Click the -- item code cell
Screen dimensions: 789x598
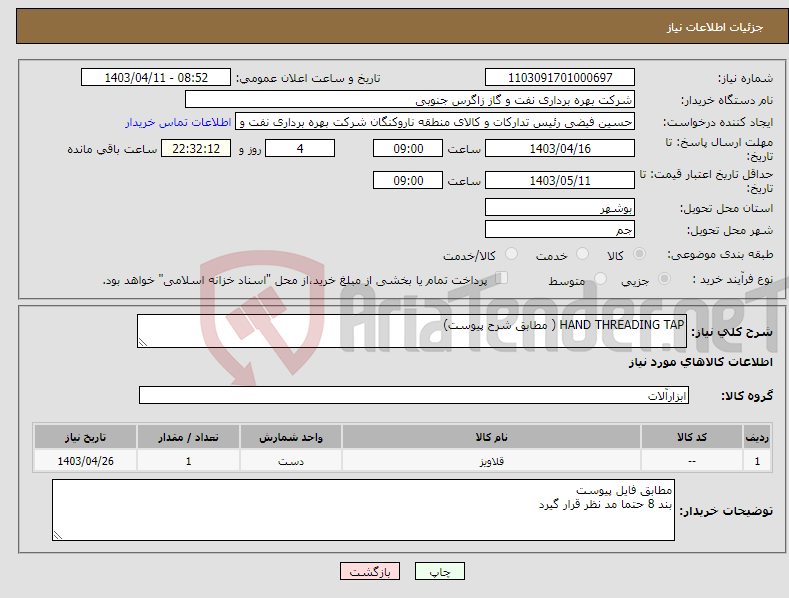[692, 461]
